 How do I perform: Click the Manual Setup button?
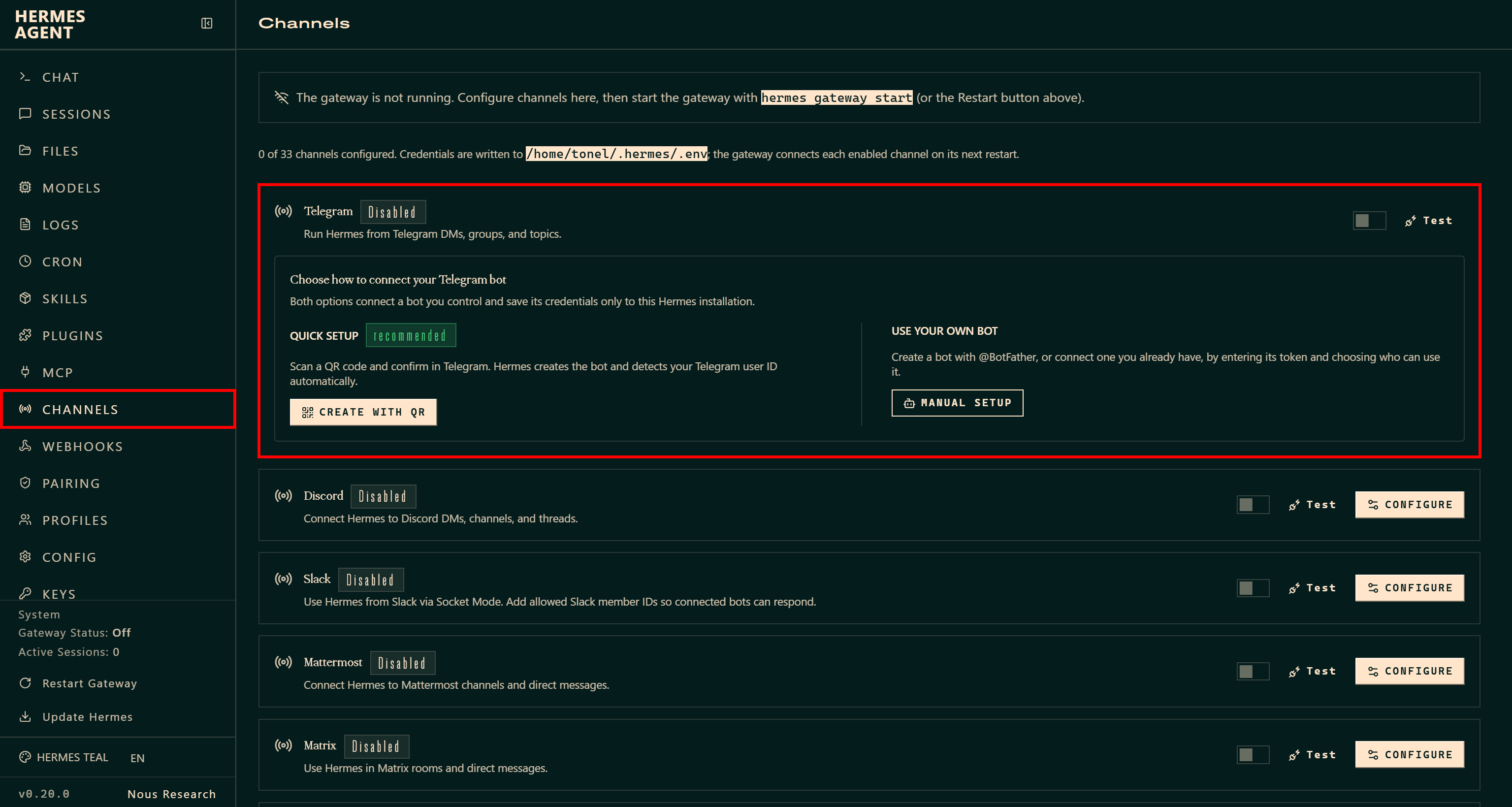(957, 403)
